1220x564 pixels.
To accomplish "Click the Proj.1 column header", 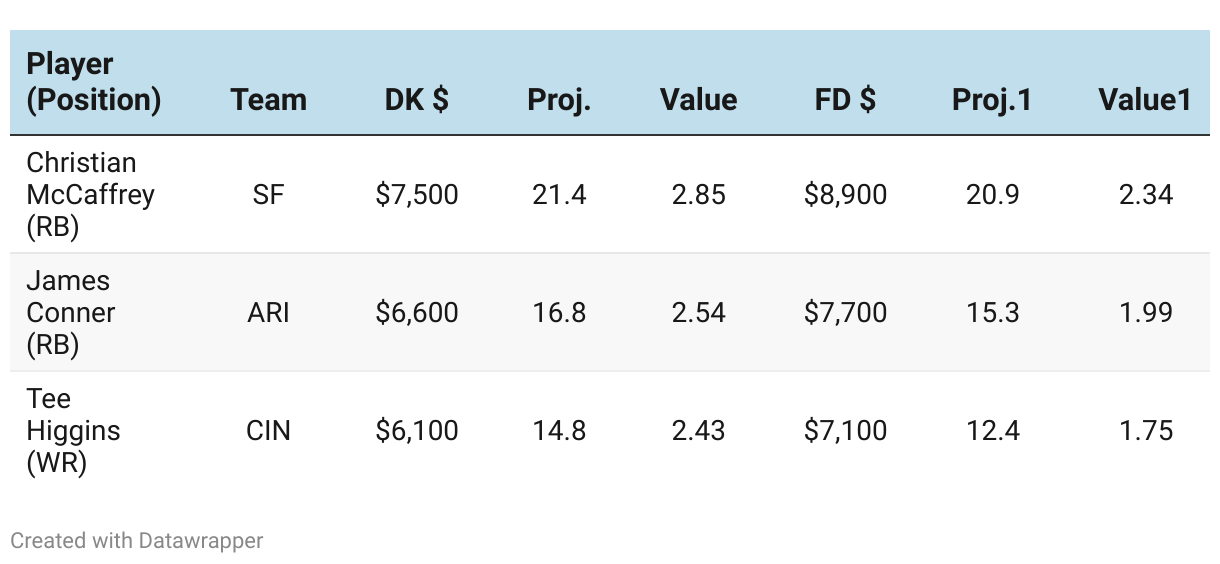I will (992, 99).
